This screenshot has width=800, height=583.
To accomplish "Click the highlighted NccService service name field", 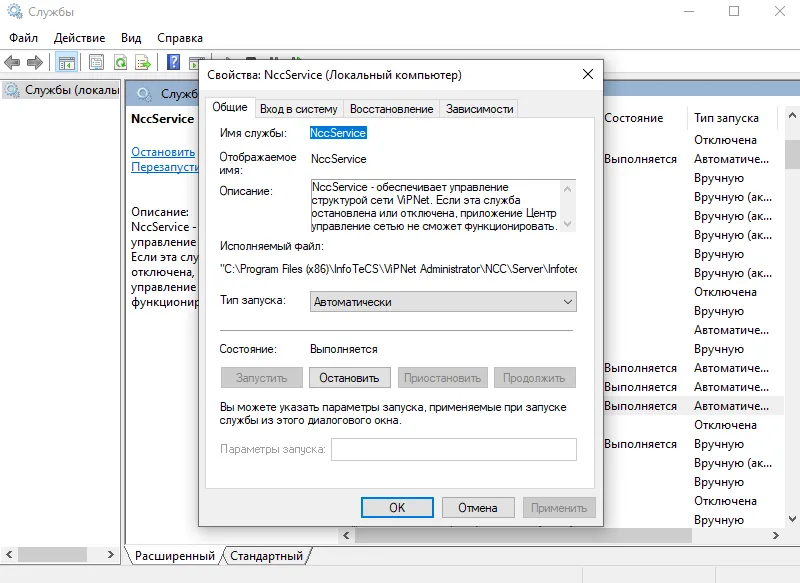I will click(338, 133).
